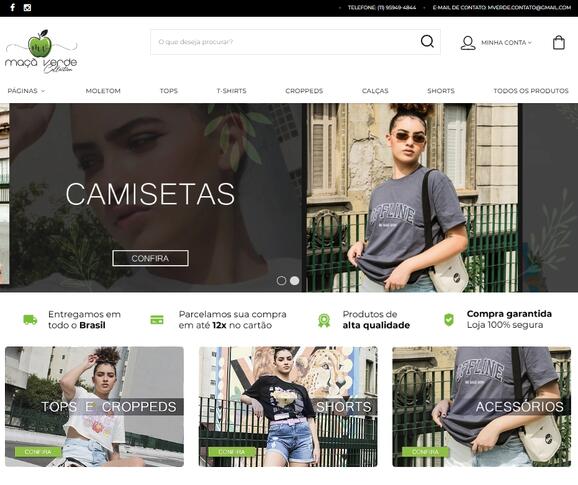The width and height of the screenshot is (578, 485).
Task: Open the shopping bag cart icon
Action: pos(558,42)
